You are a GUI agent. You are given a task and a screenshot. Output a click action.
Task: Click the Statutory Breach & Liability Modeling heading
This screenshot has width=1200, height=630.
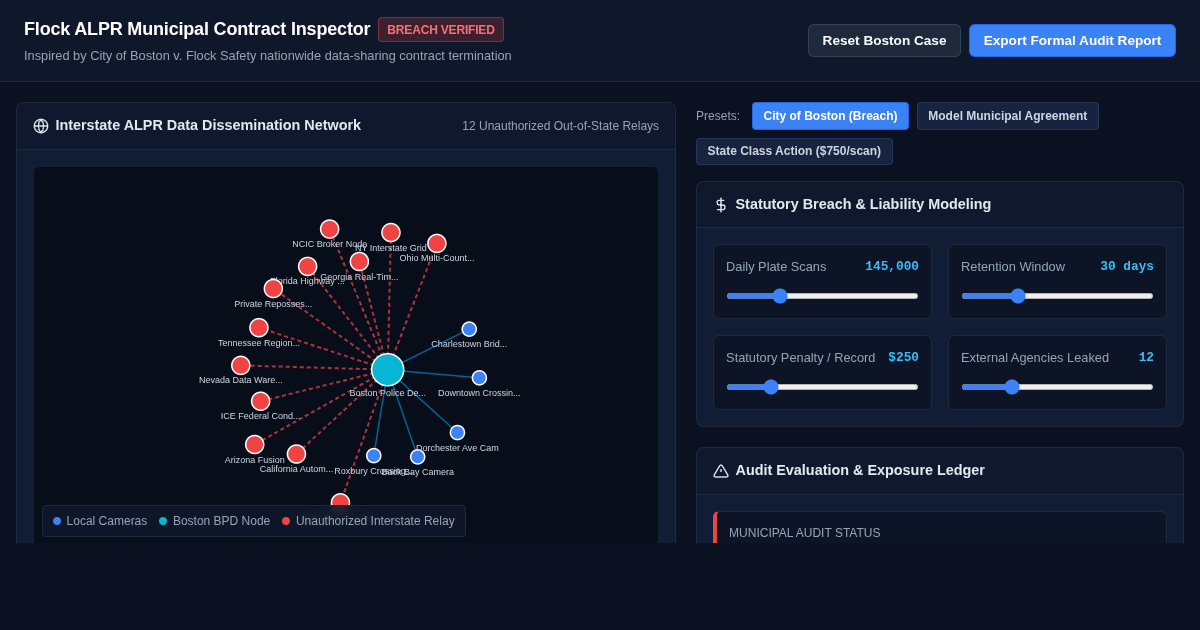[x=863, y=204]
